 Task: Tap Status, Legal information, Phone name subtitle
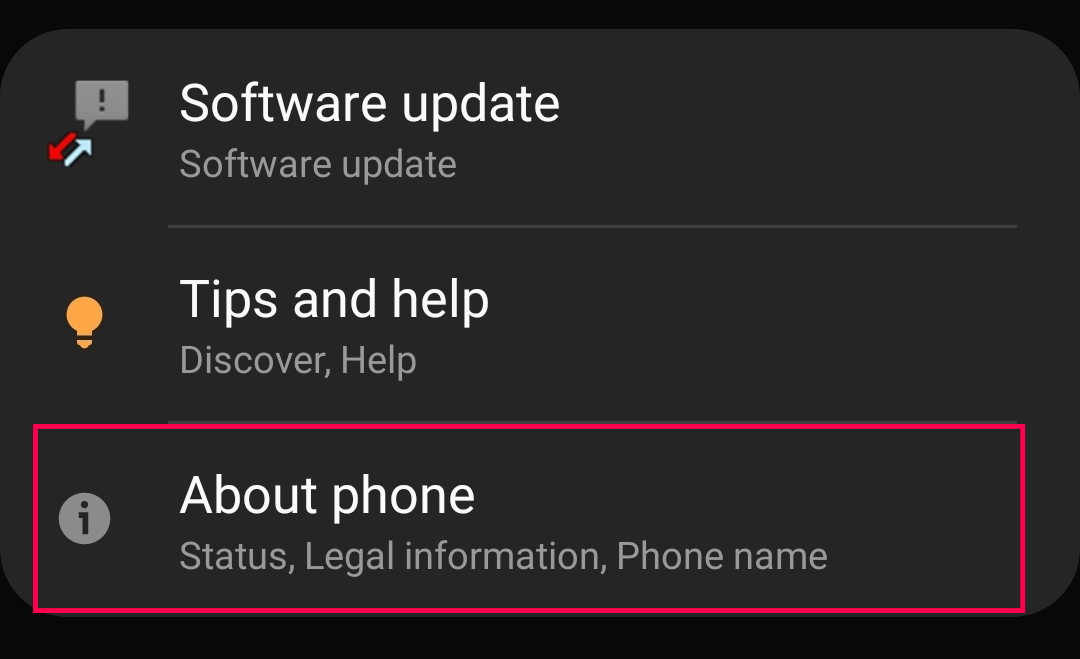tap(503, 556)
